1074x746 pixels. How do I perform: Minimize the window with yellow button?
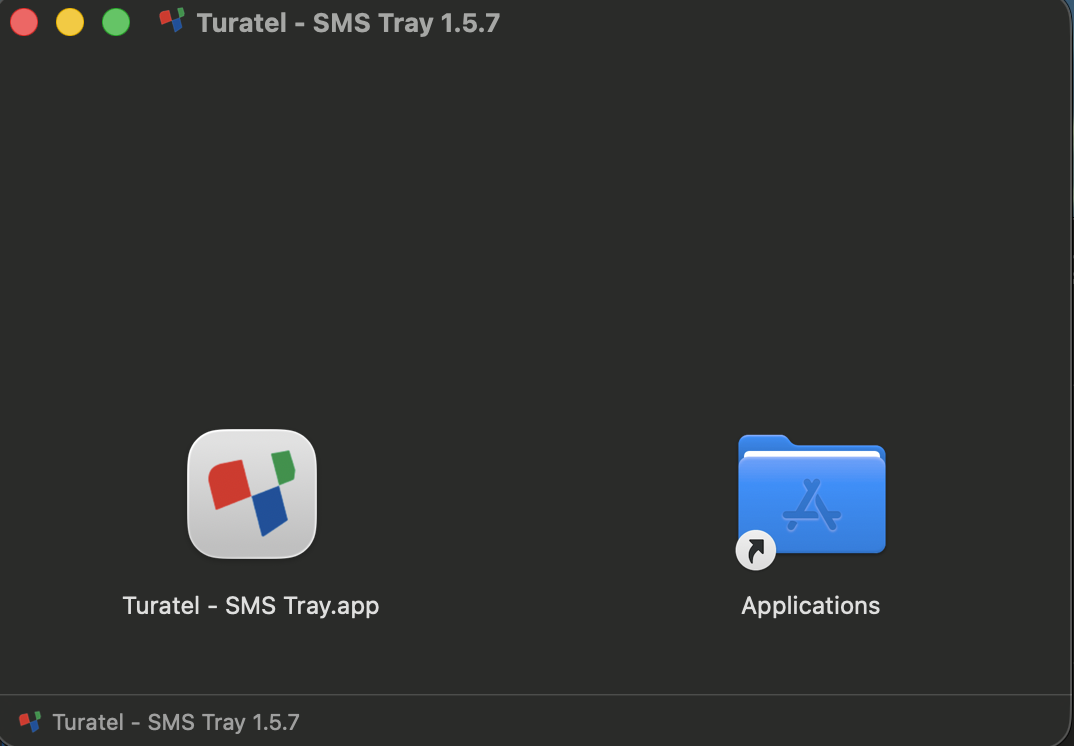(70, 22)
